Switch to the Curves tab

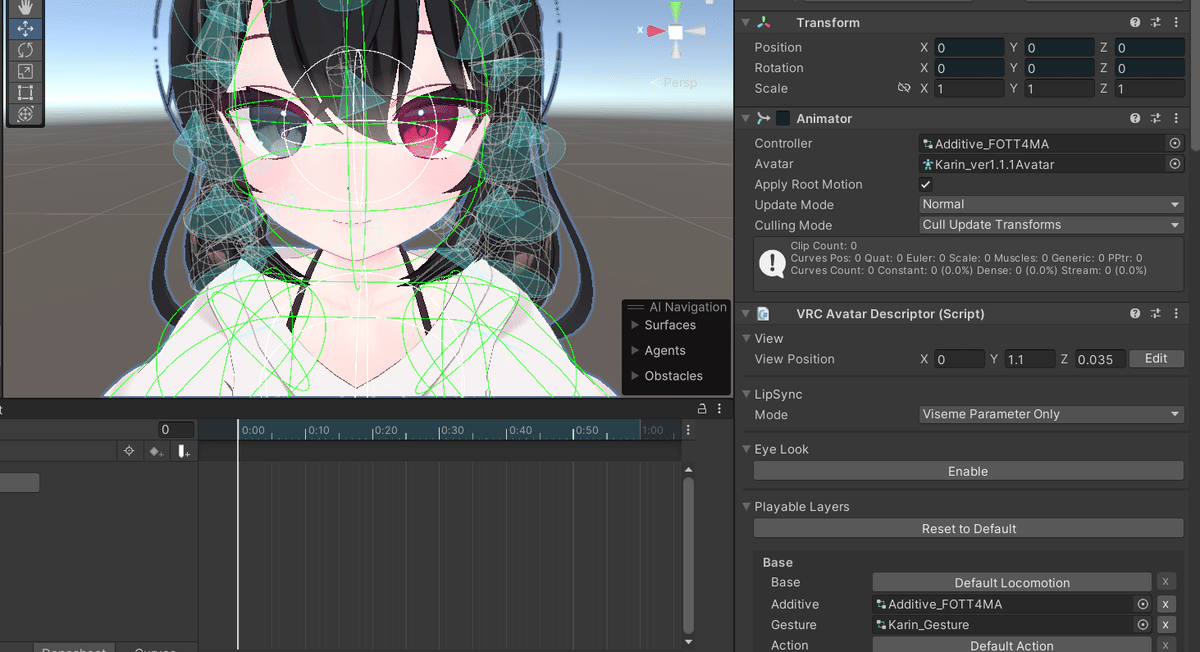pyautogui.click(x=156, y=648)
